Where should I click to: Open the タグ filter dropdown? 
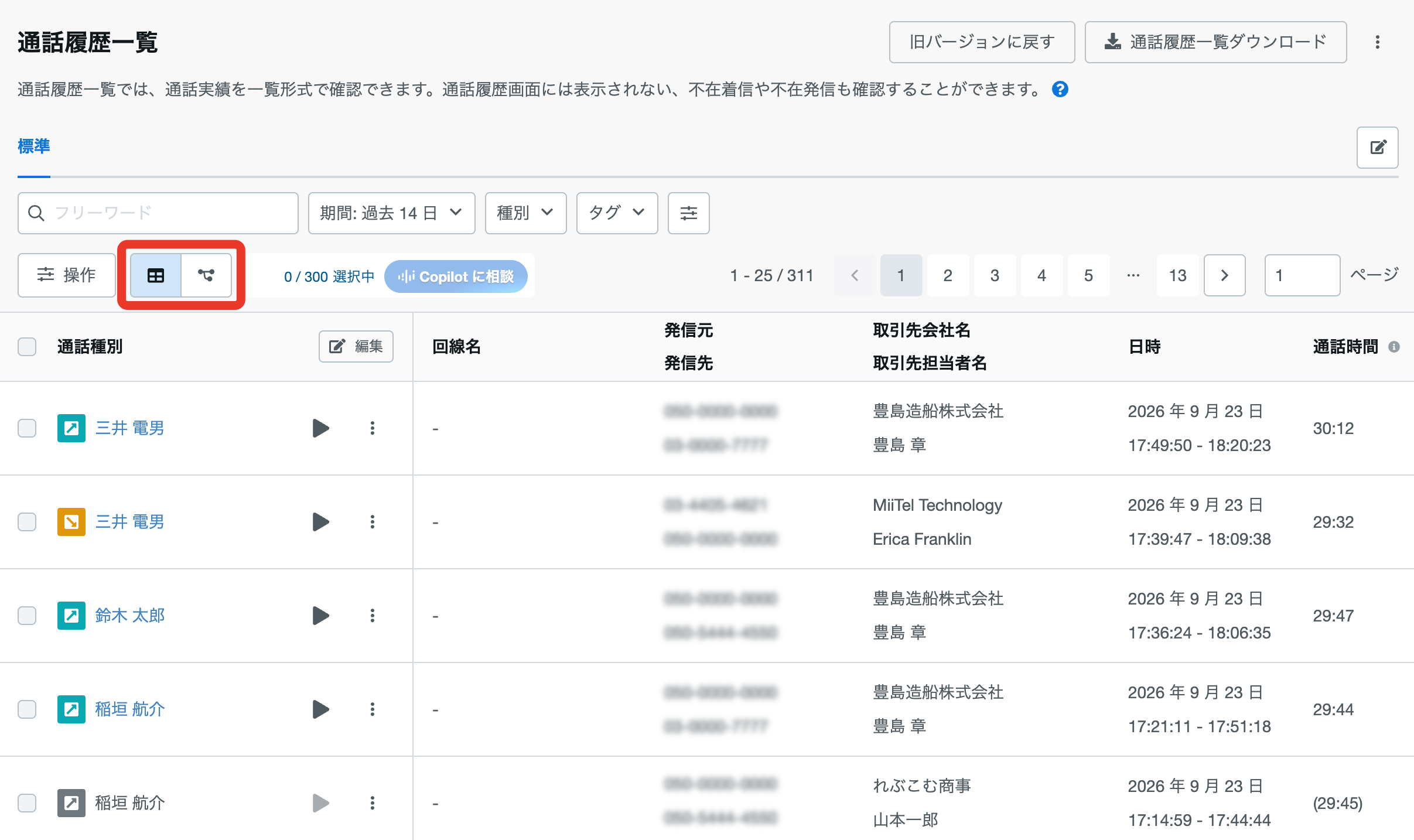pos(617,213)
